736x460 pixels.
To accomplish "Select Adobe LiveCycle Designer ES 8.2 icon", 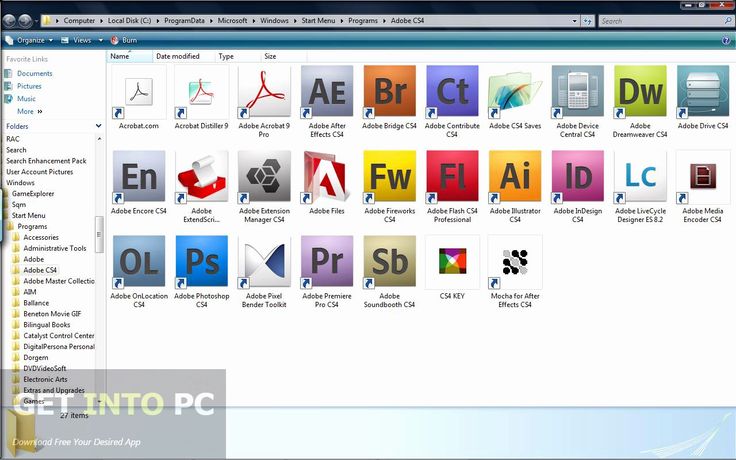I will (640, 177).
